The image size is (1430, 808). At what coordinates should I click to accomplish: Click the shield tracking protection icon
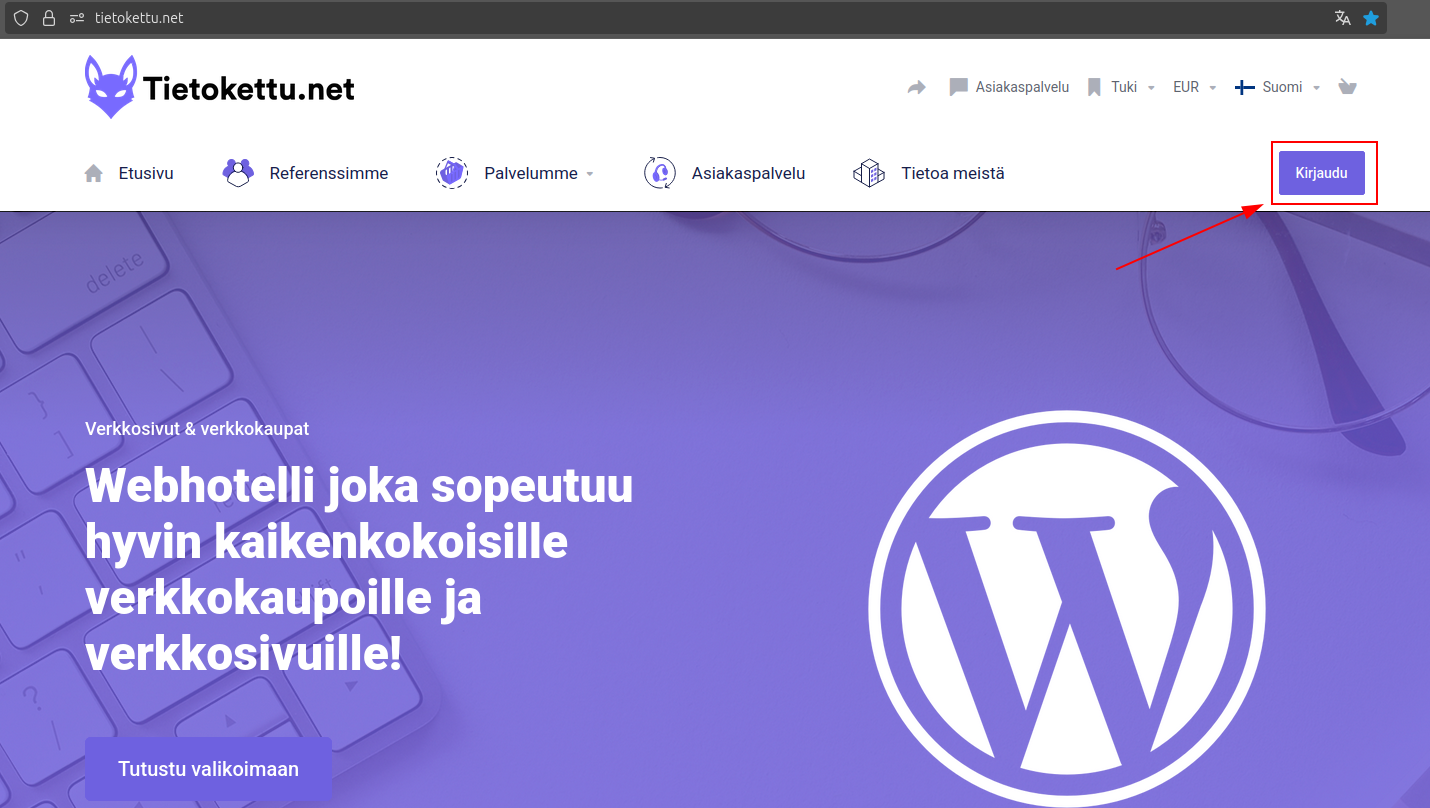(20, 18)
